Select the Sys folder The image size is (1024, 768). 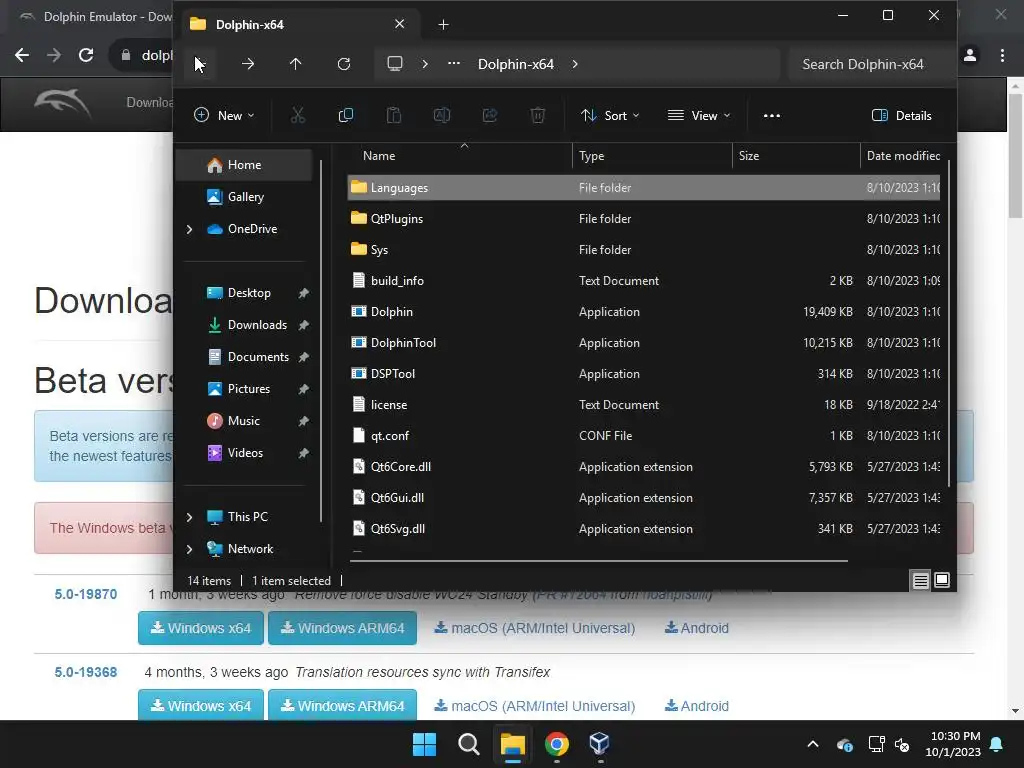point(643,250)
